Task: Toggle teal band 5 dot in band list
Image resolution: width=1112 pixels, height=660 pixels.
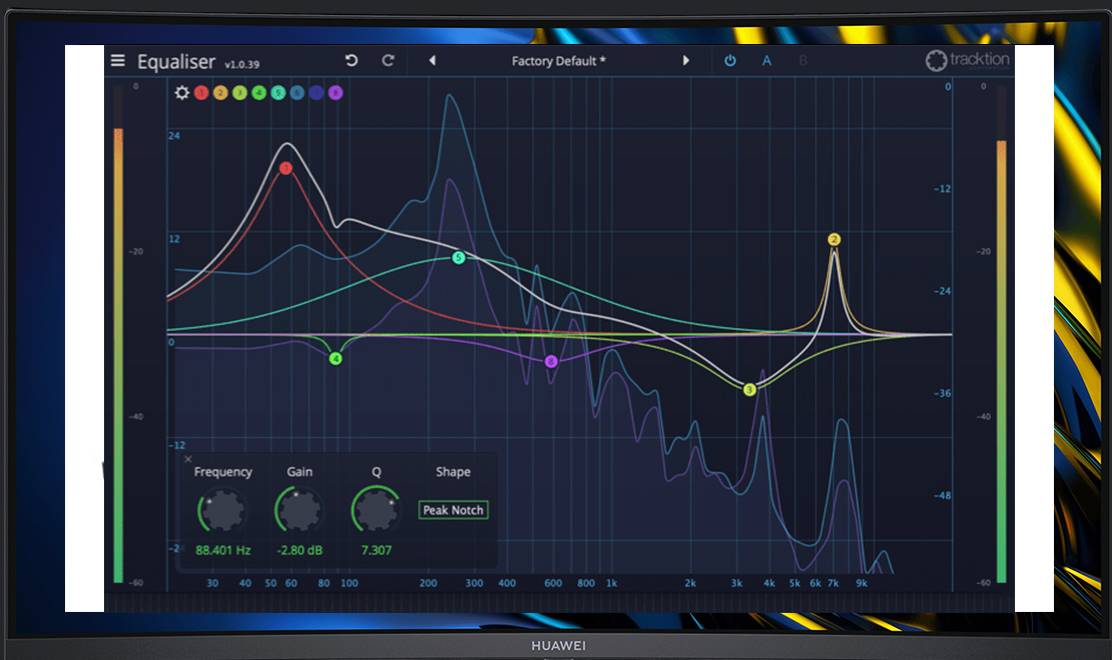Action: tap(278, 93)
